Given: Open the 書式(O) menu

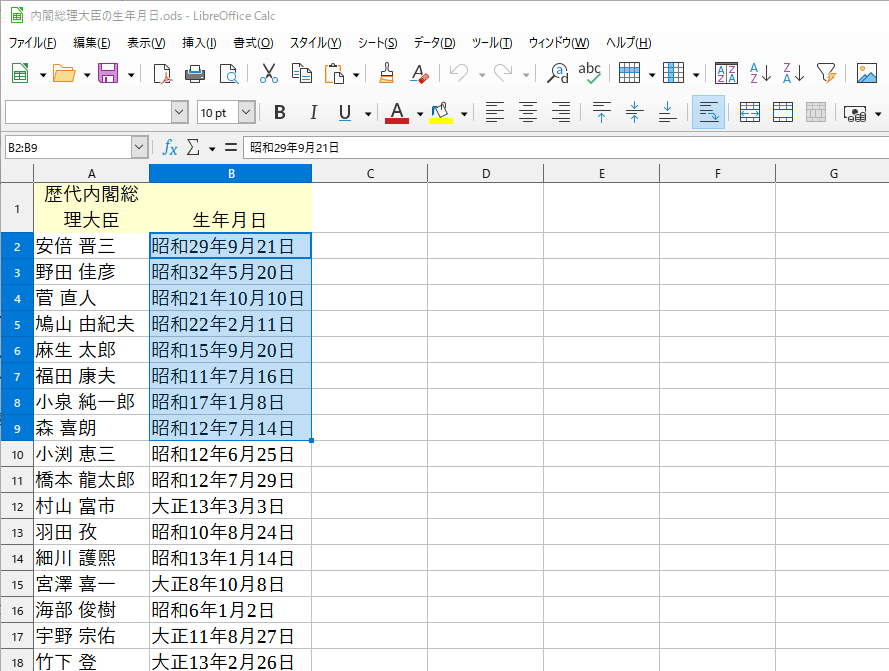Looking at the screenshot, I should (x=252, y=43).
